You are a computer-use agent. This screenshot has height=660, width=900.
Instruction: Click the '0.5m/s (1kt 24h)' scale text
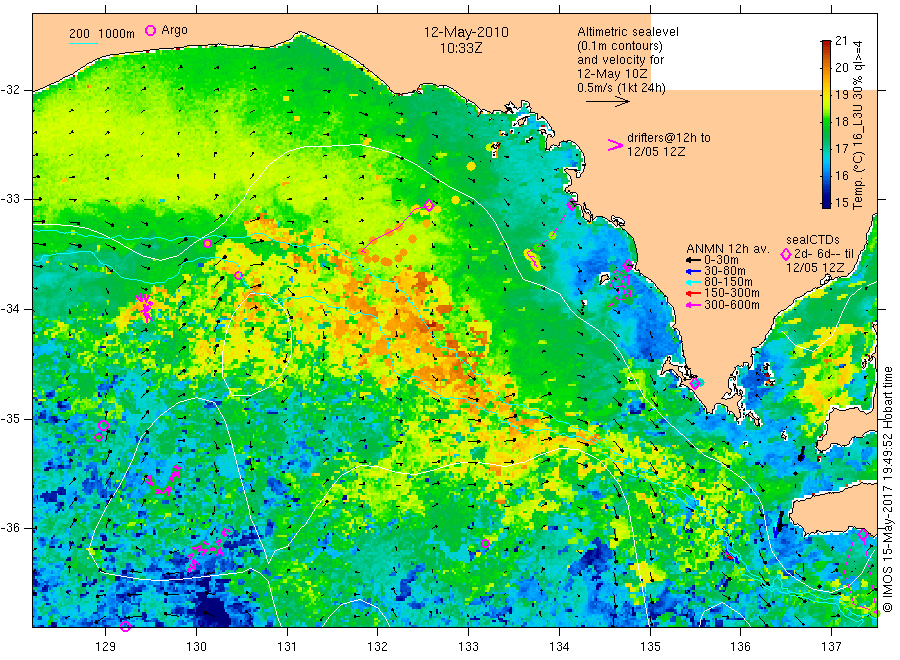[622, 88]
